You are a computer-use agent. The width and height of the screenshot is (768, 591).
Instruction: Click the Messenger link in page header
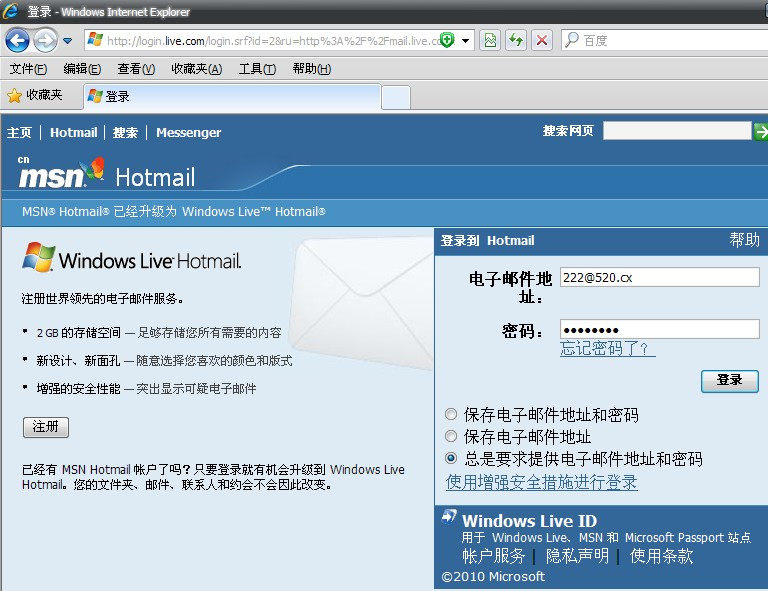pos(189,133)
